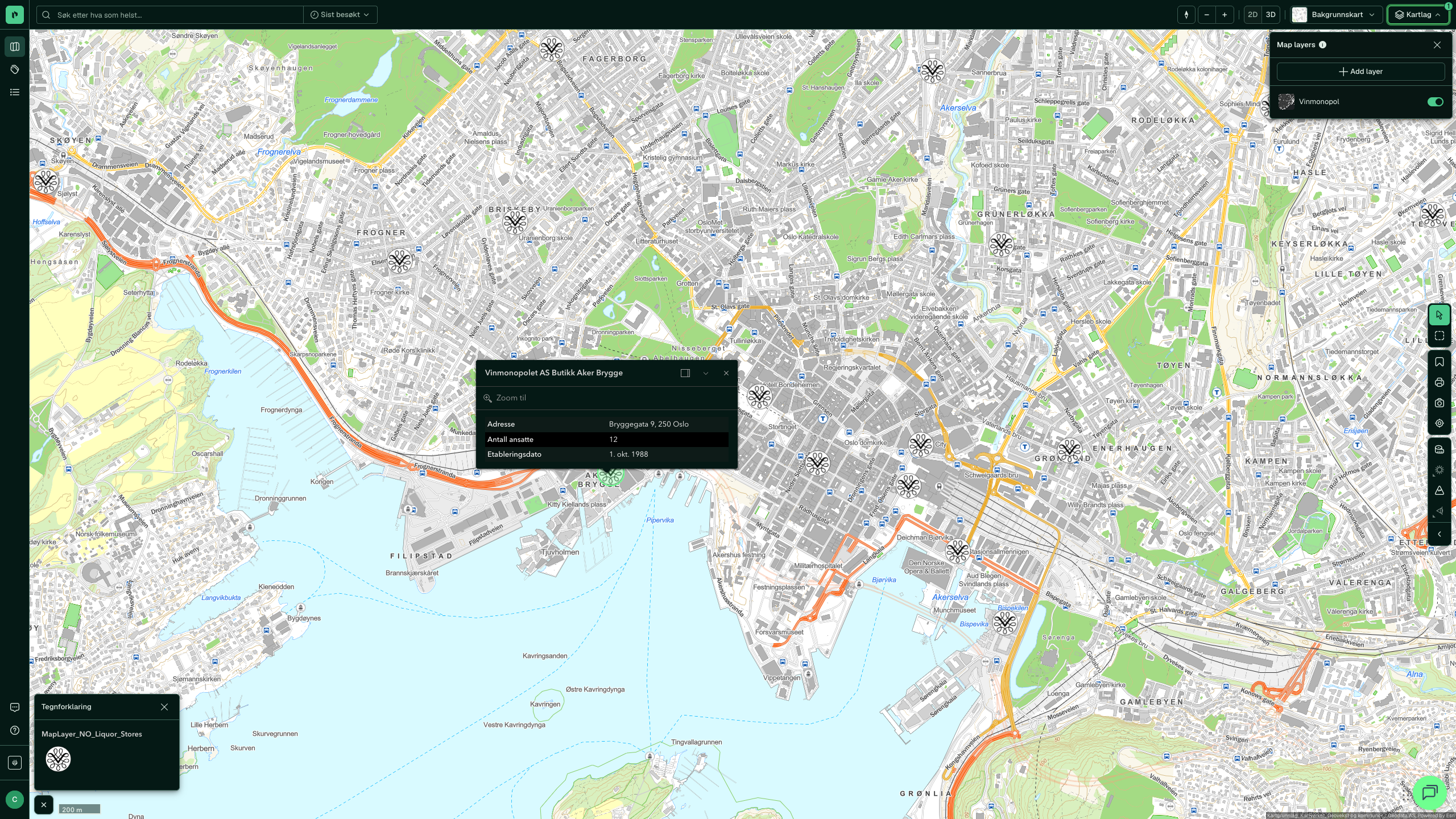Open the tags panel in left sidebar
The width and height of the screenshot is (1456, 819).
15,69
